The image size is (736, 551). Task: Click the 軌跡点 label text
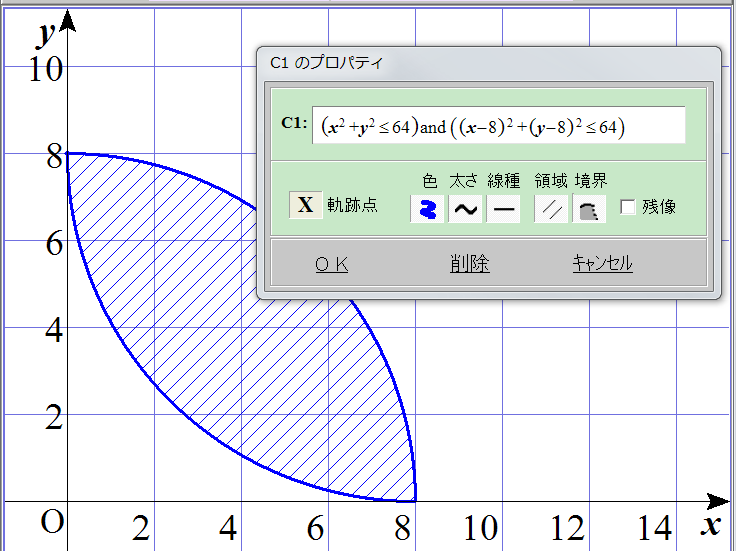[x=352, y=206]
